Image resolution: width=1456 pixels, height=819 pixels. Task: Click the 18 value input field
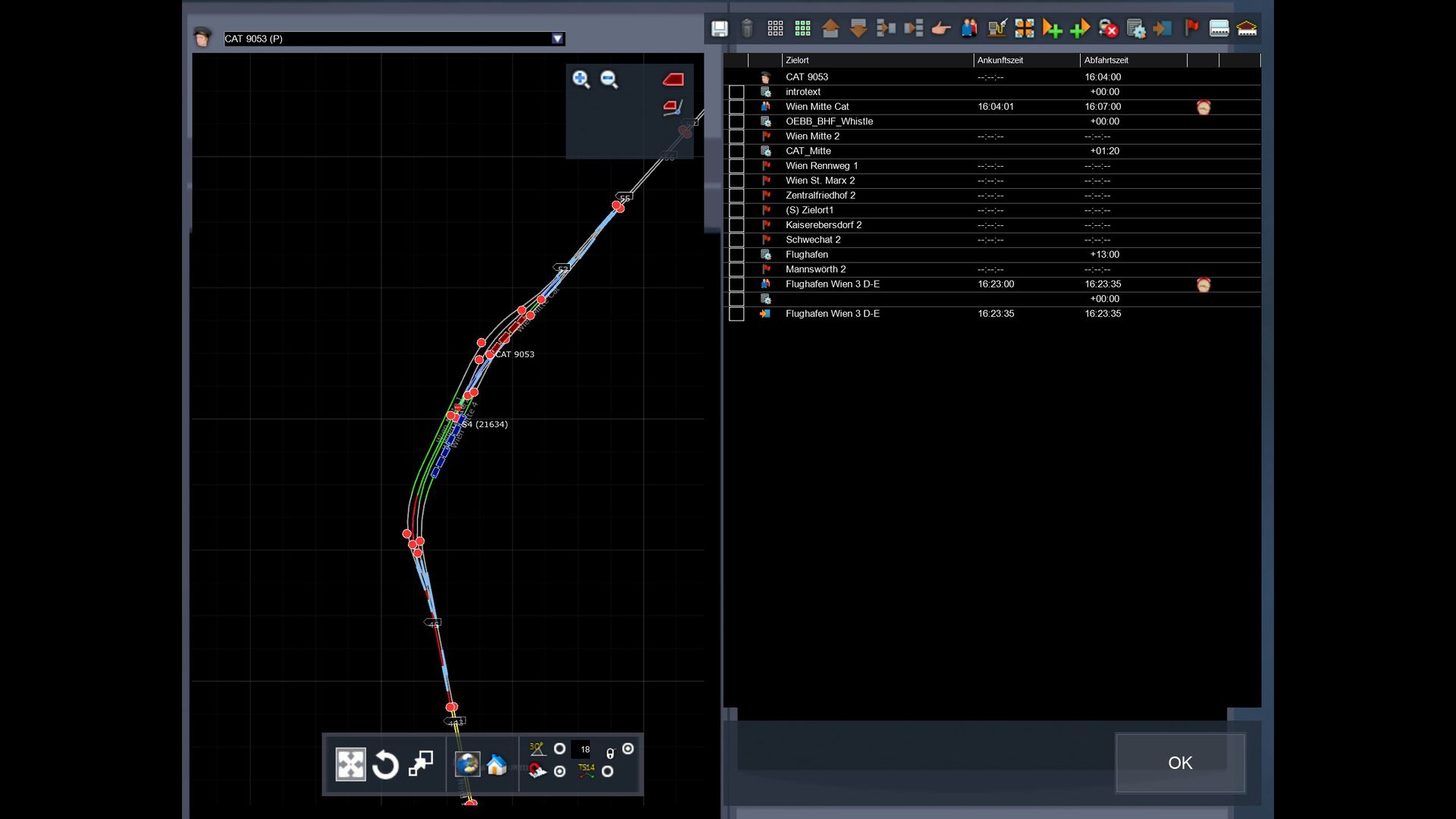click(584, 749)
